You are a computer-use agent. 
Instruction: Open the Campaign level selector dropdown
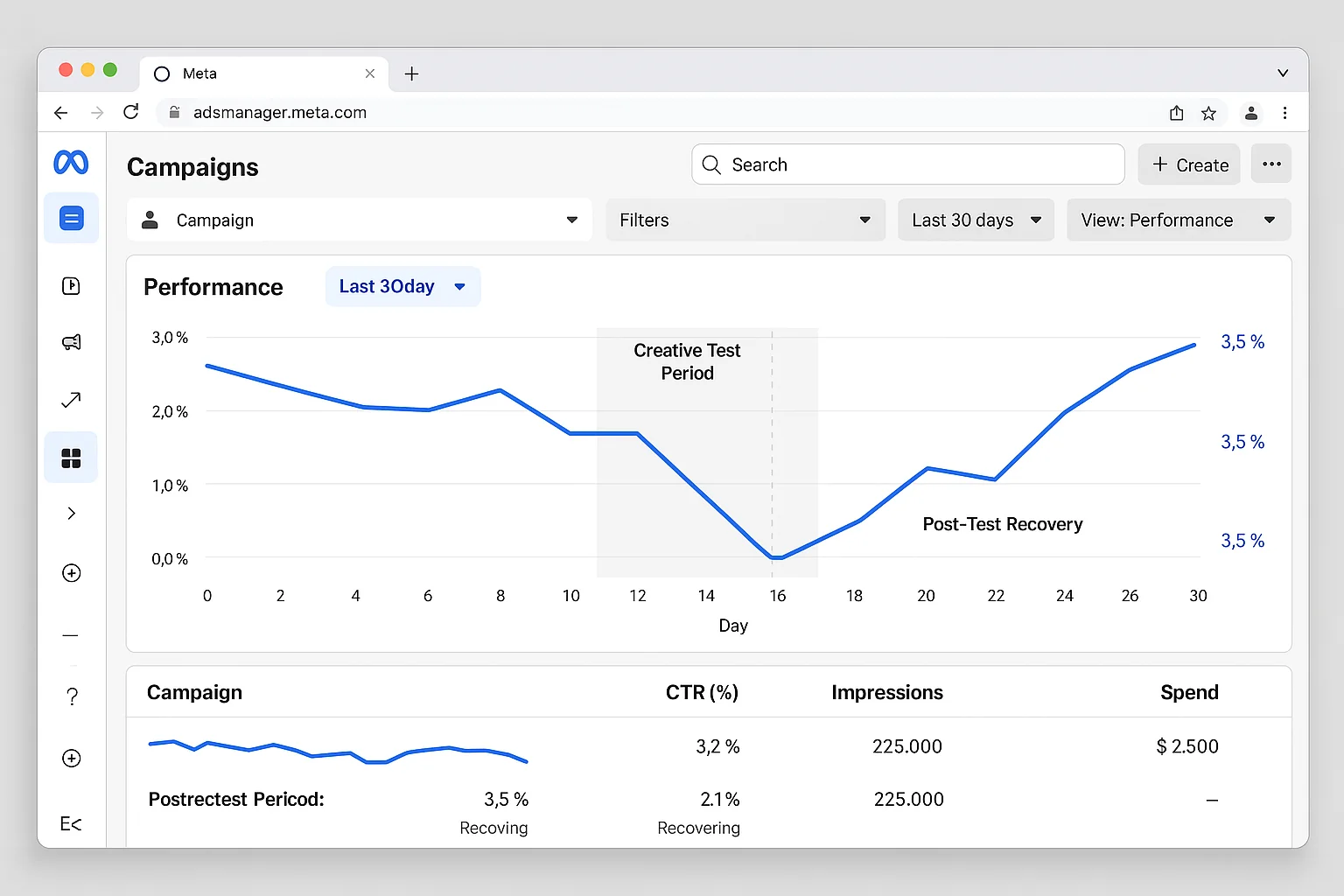(359, 220)
